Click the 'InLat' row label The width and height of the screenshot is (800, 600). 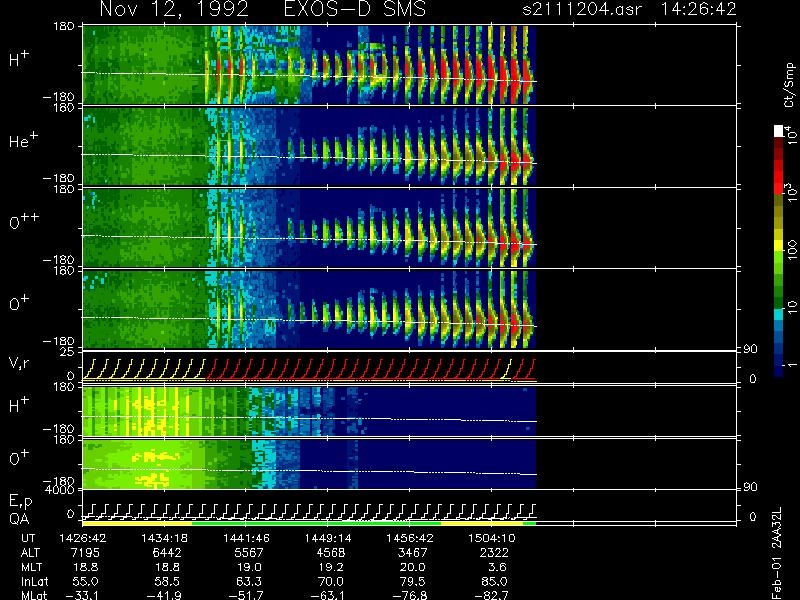[34, 582]
